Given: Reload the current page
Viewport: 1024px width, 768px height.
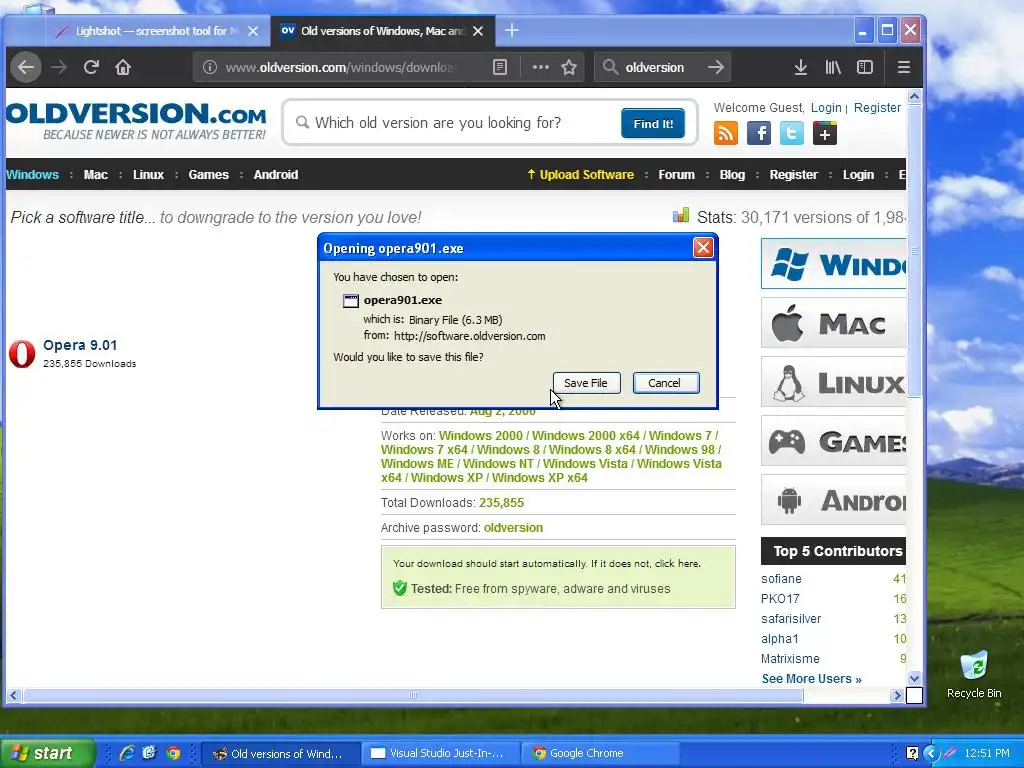Looking at the screenshot, I should (x=91, y=67).
